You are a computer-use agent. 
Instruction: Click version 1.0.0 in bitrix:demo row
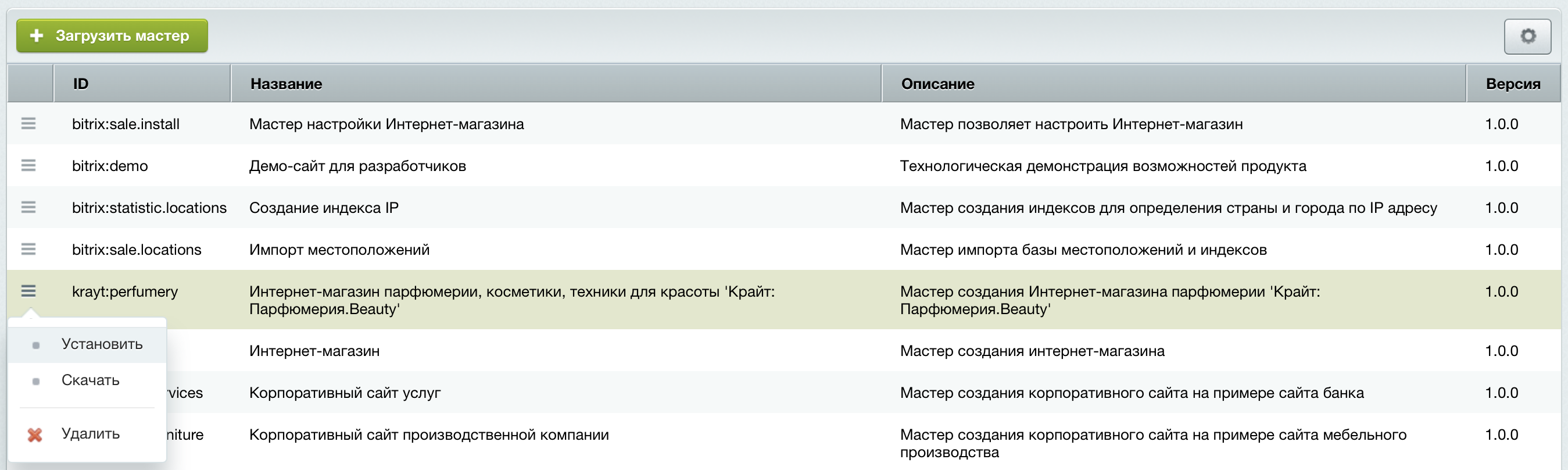tap(1502, 166)
